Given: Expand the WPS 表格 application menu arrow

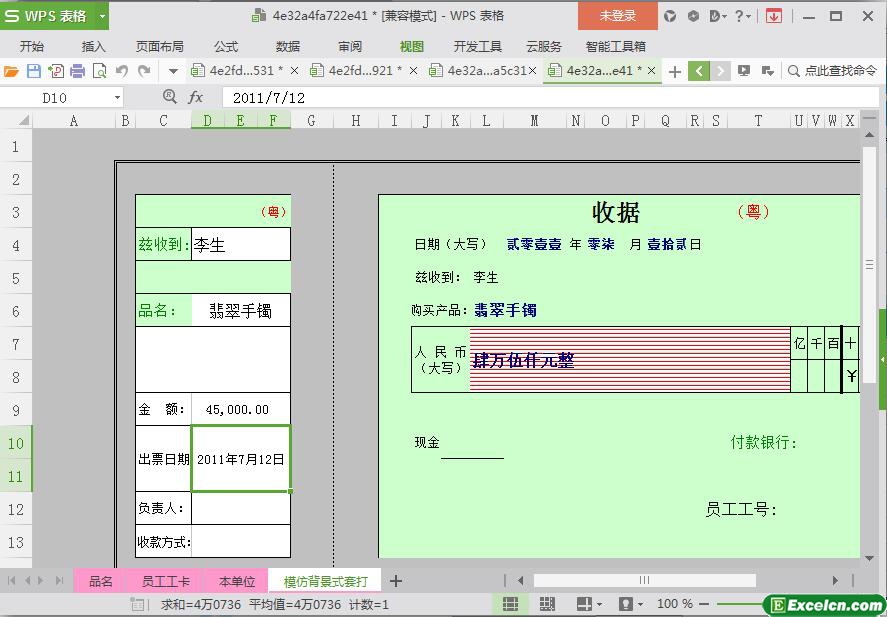Looking at the screenshot, I should [102, 16].
